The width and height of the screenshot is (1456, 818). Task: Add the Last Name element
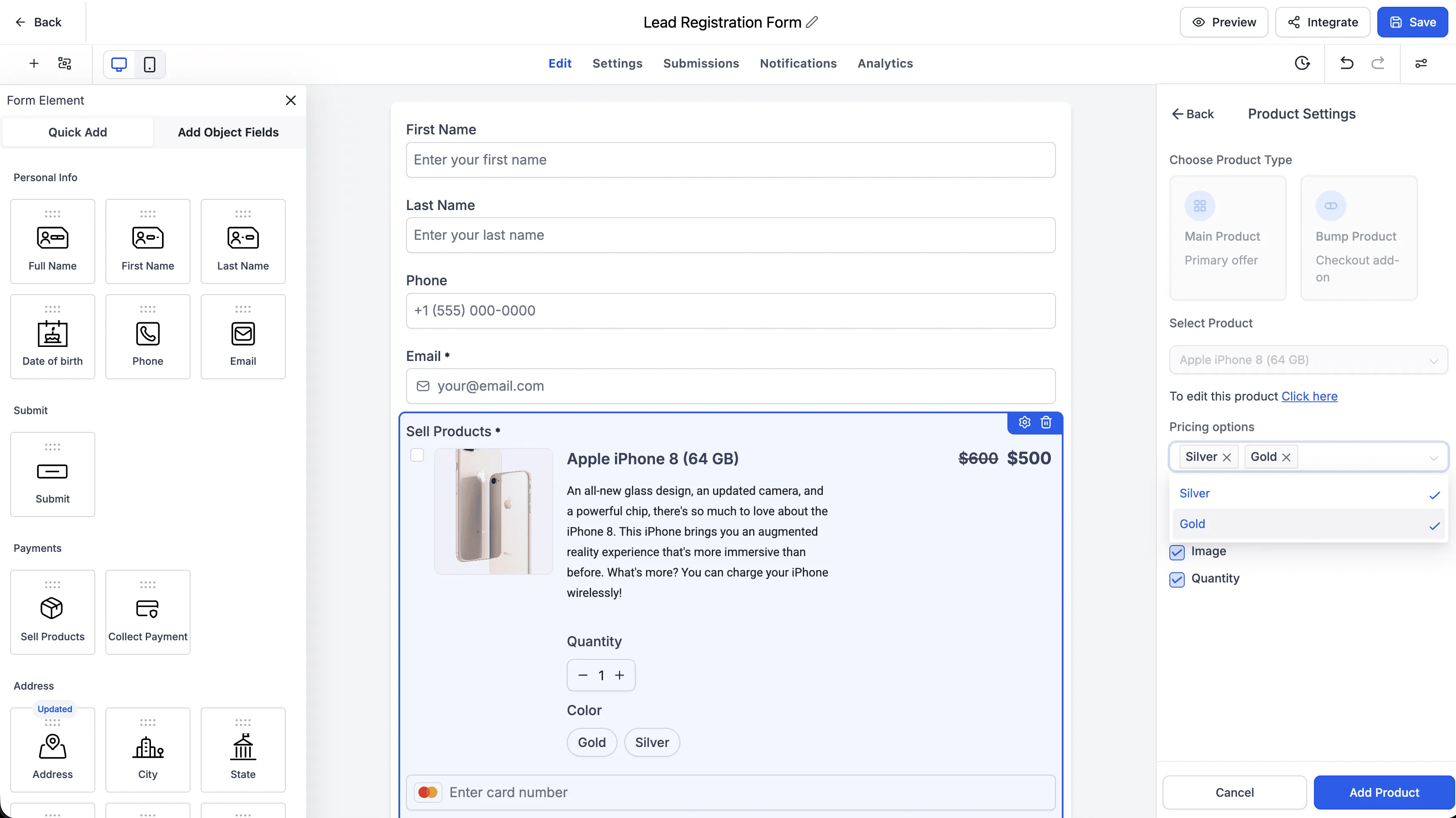click(243, 241)
